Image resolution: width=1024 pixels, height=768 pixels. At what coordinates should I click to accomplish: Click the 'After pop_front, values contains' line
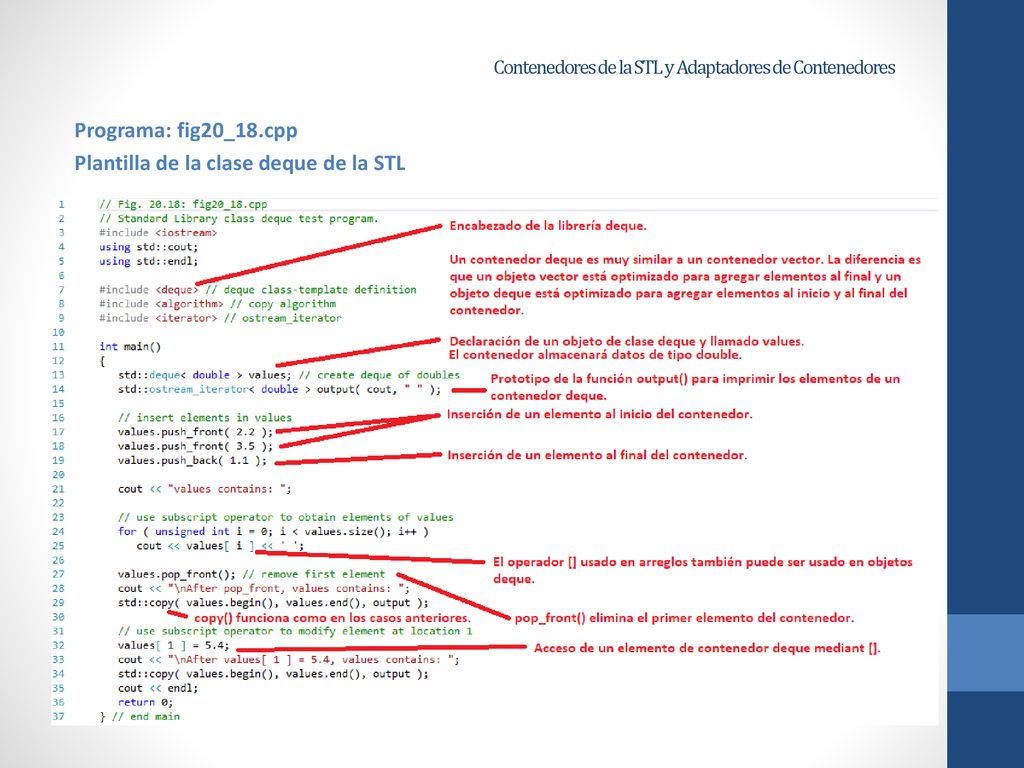point(264,588)
